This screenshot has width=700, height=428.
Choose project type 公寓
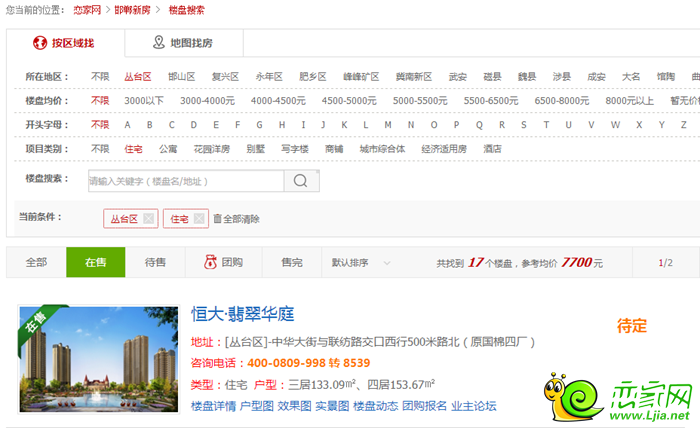click(x=168, y=149)
